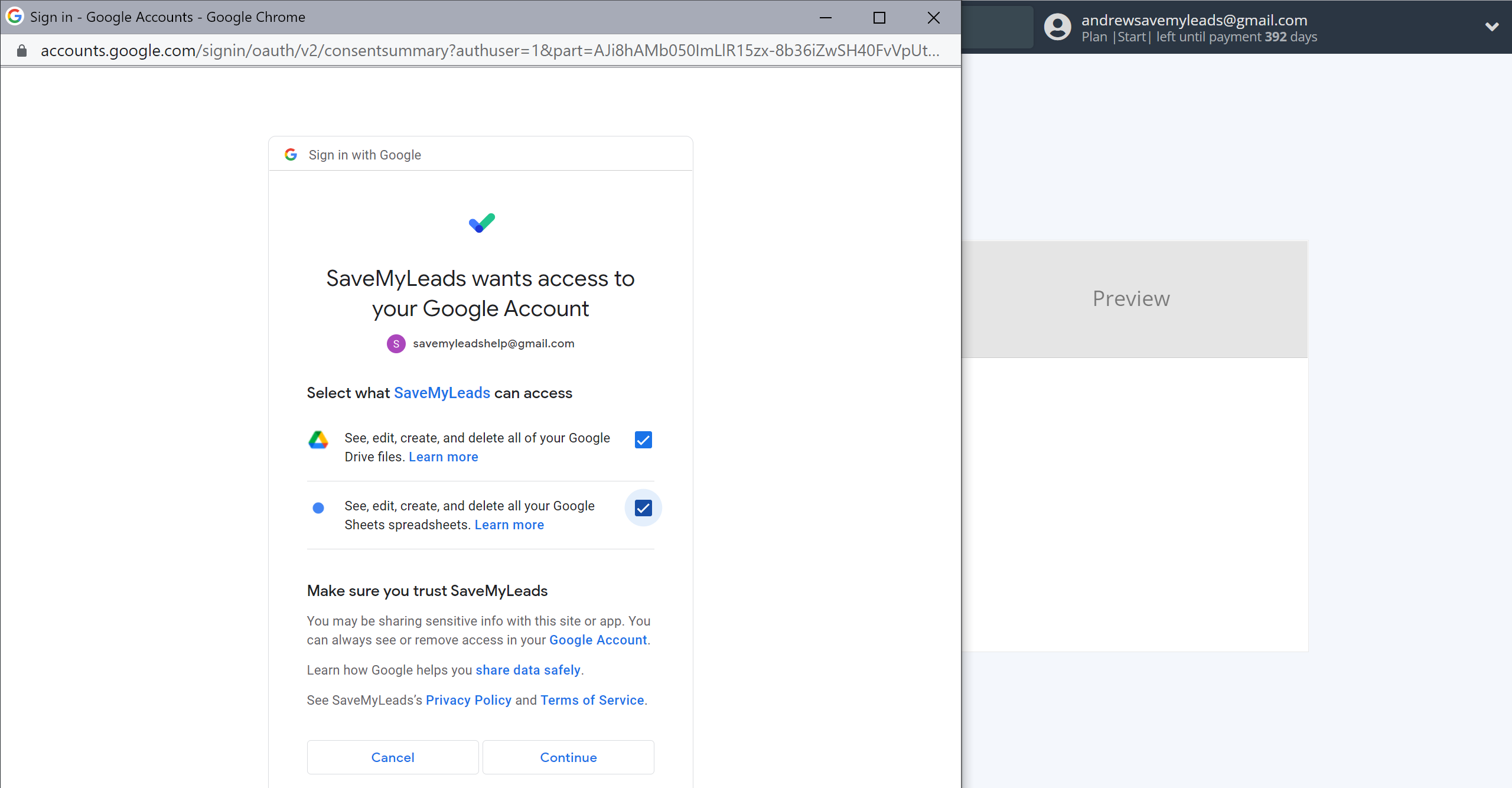The height and width of the screenshot is (788, 1512).
Task: Click the purple S account avatar
Action: point(396,344)
